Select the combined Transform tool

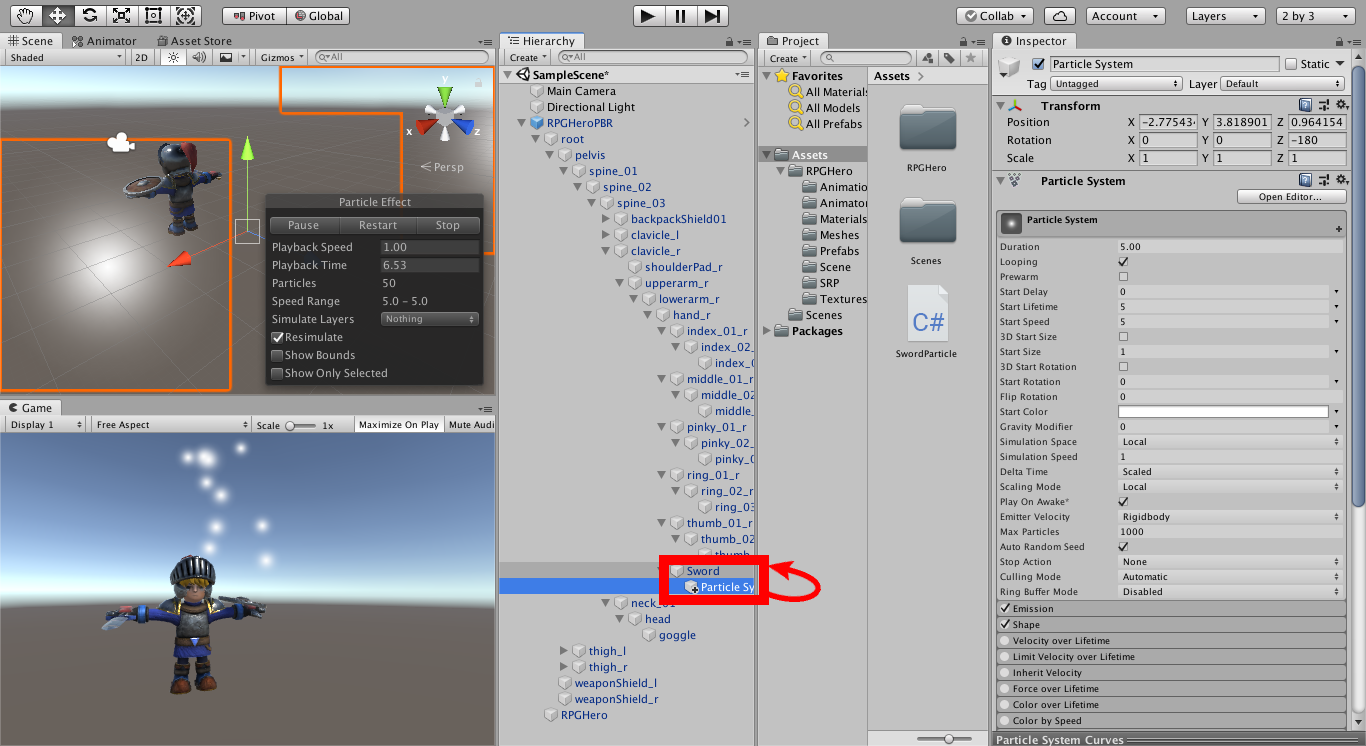pos(185,16)
